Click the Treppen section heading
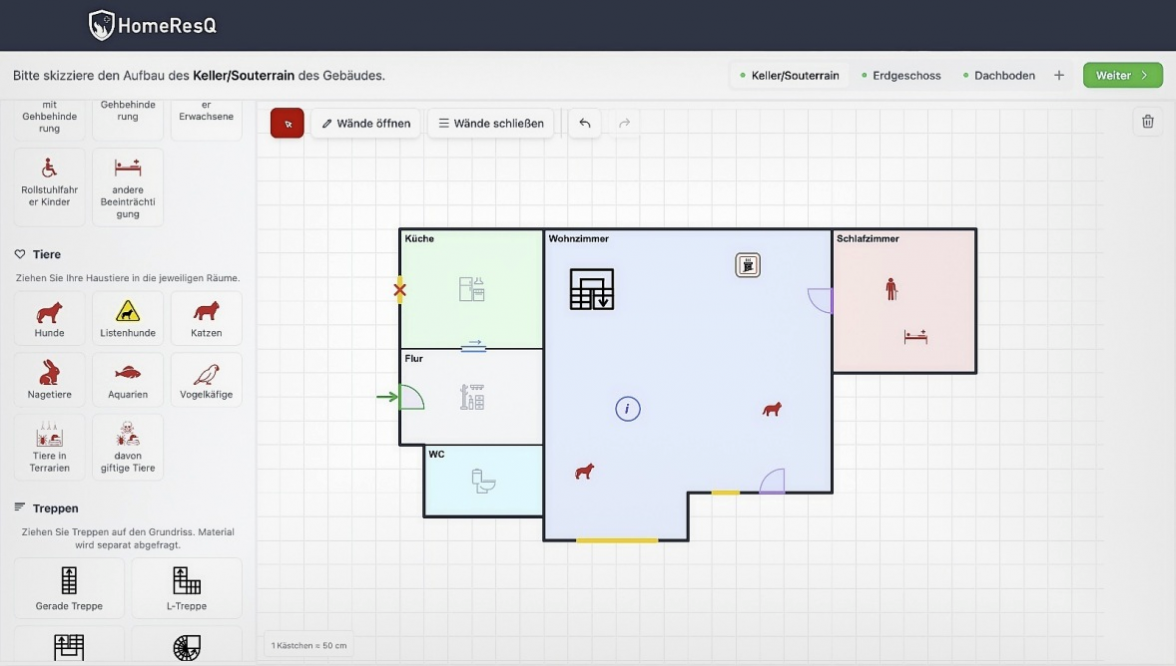The image size is (1176, 666). tap(56, 508)
